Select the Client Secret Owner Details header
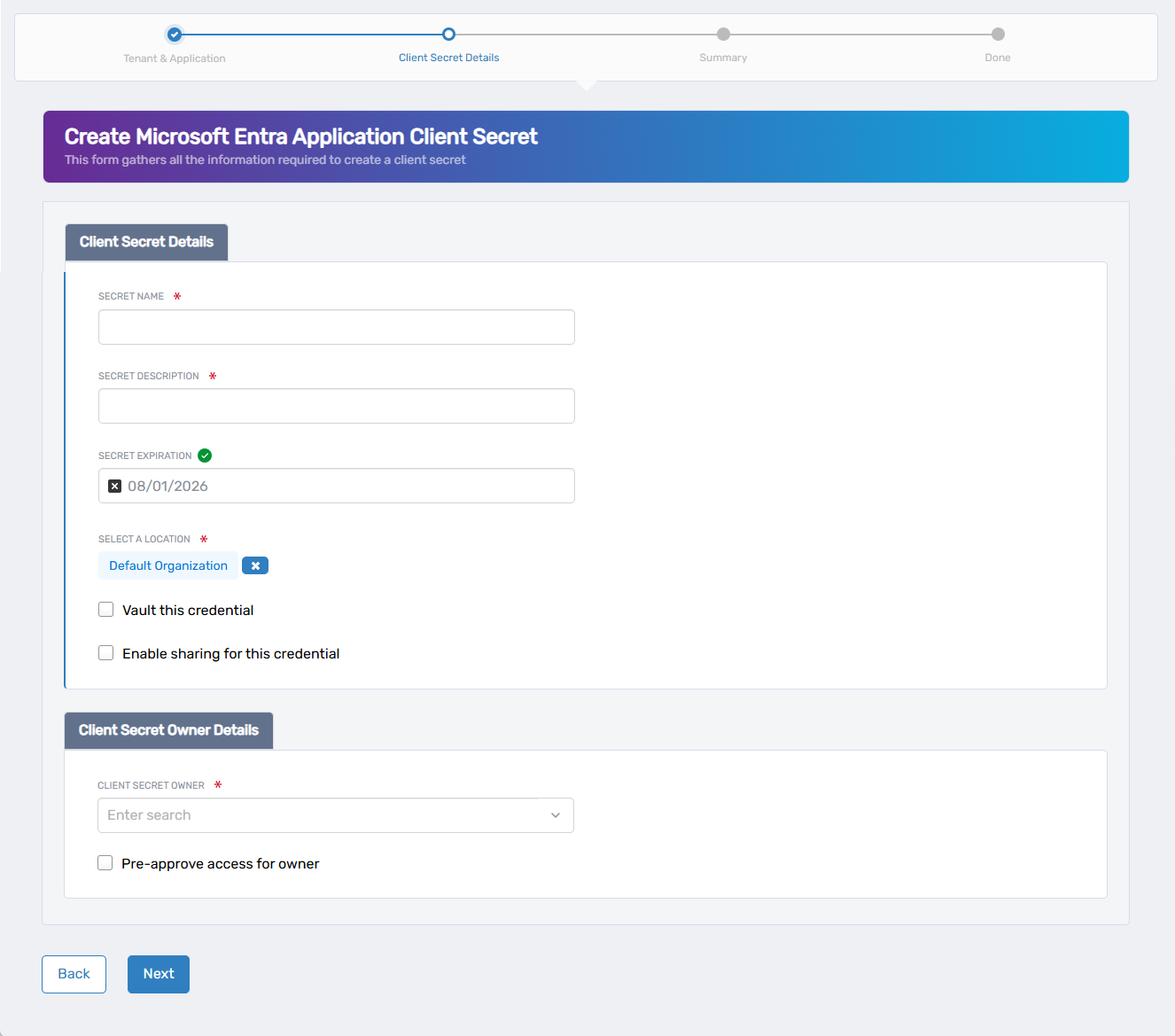 pos(167,730)
